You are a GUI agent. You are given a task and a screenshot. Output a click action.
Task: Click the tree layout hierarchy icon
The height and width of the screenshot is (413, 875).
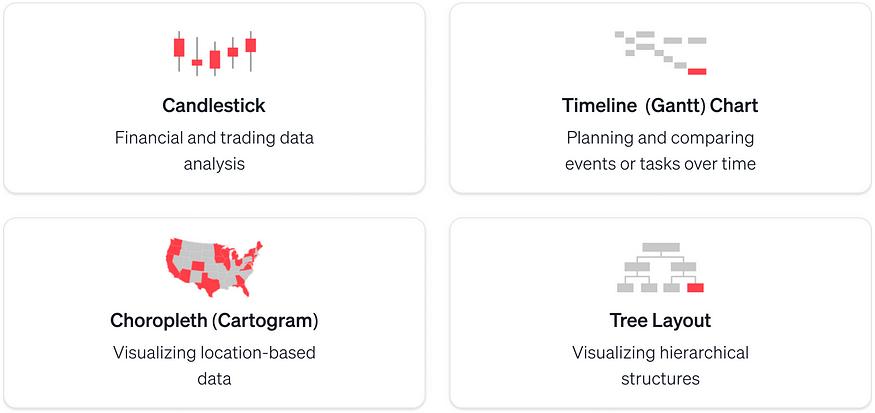(661, 267)
